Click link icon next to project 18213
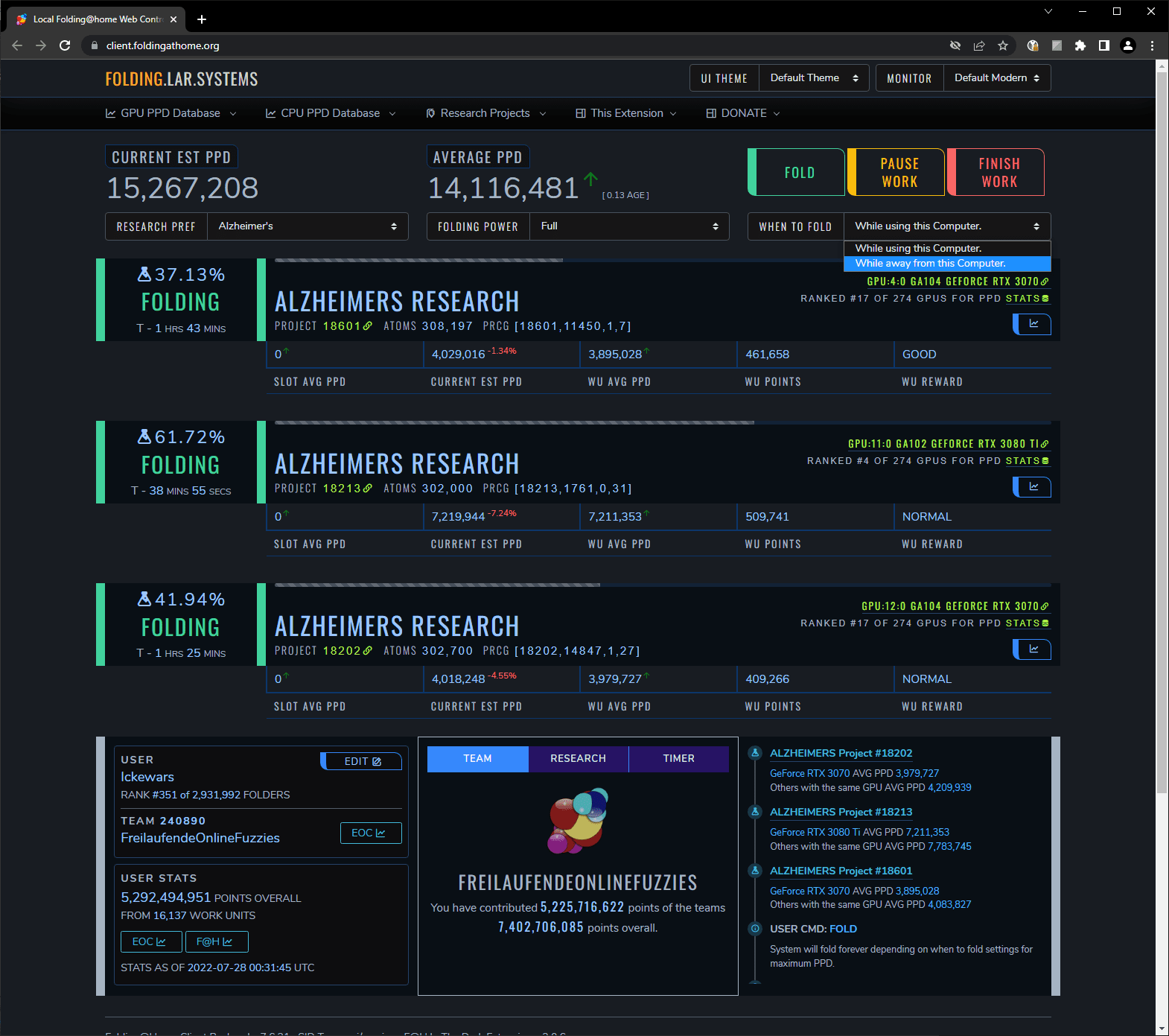 tap(368, 489)
